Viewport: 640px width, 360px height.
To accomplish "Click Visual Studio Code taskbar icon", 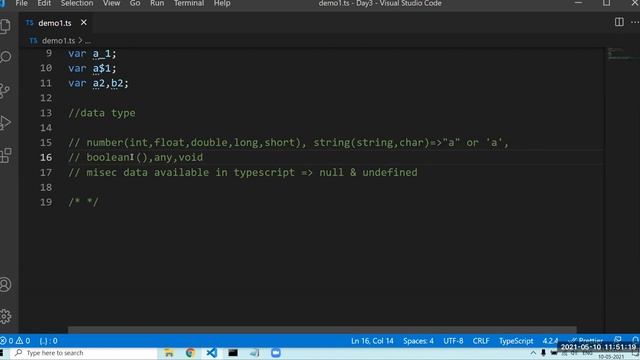I will pos(211,353).
